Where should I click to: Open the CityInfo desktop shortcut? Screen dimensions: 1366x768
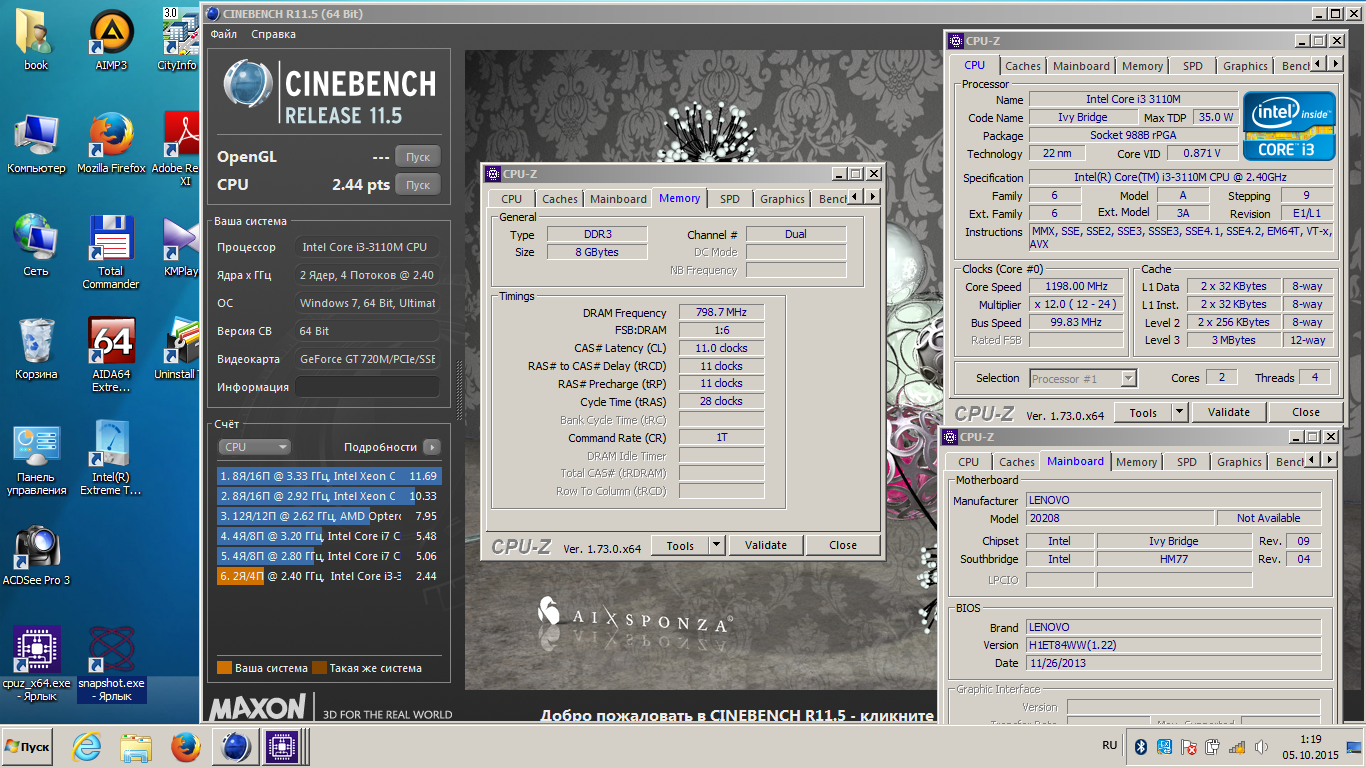(x=179, y=41)
